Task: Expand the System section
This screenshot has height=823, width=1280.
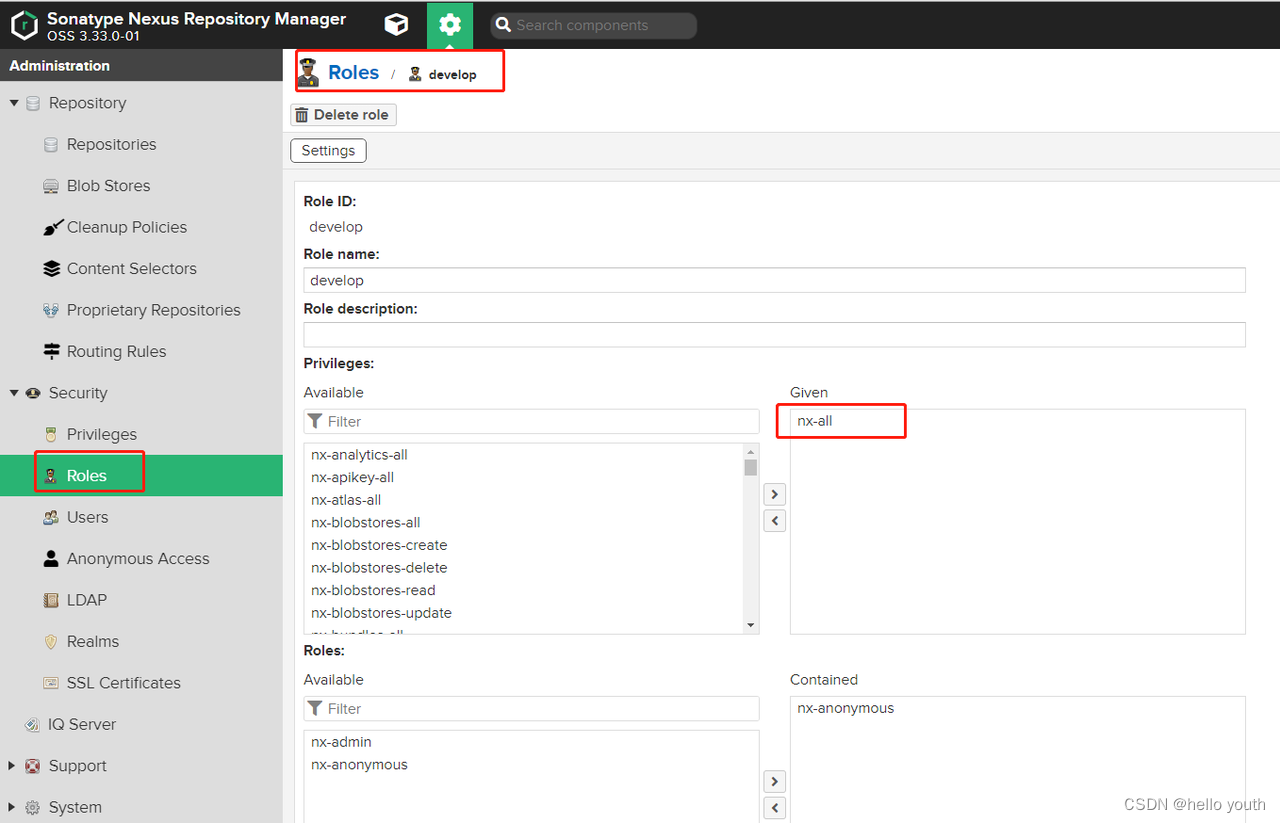Action: pyautogui.click(x=15, y=807)
